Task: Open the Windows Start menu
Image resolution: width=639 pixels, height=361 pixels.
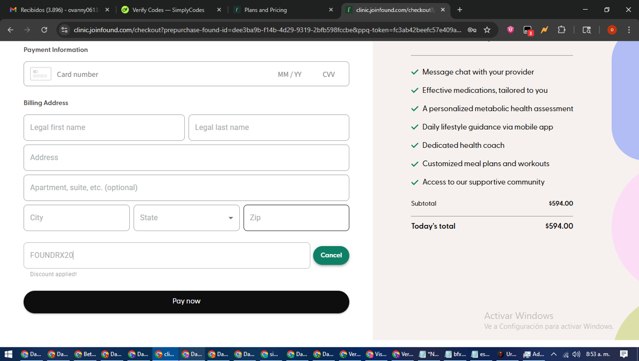Action: 8,354
